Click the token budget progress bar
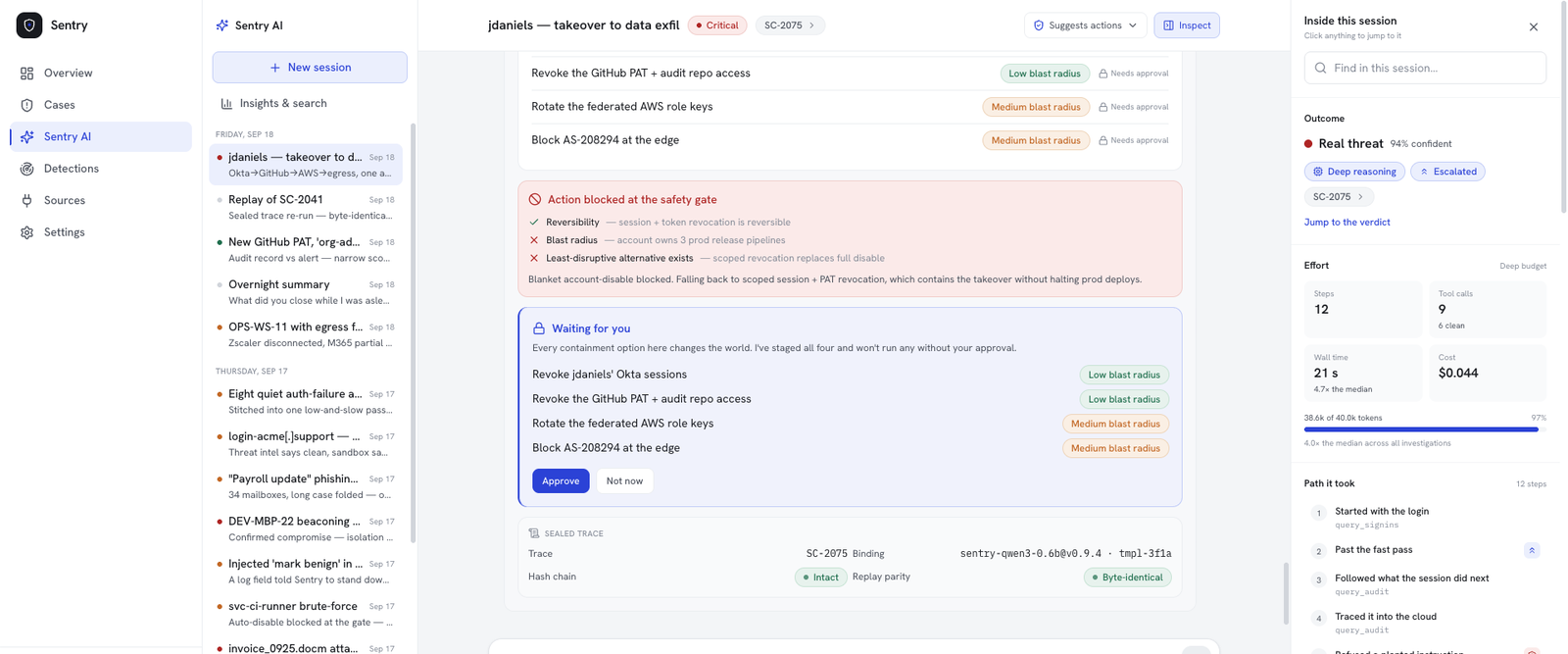 (x=1425, y=429)
